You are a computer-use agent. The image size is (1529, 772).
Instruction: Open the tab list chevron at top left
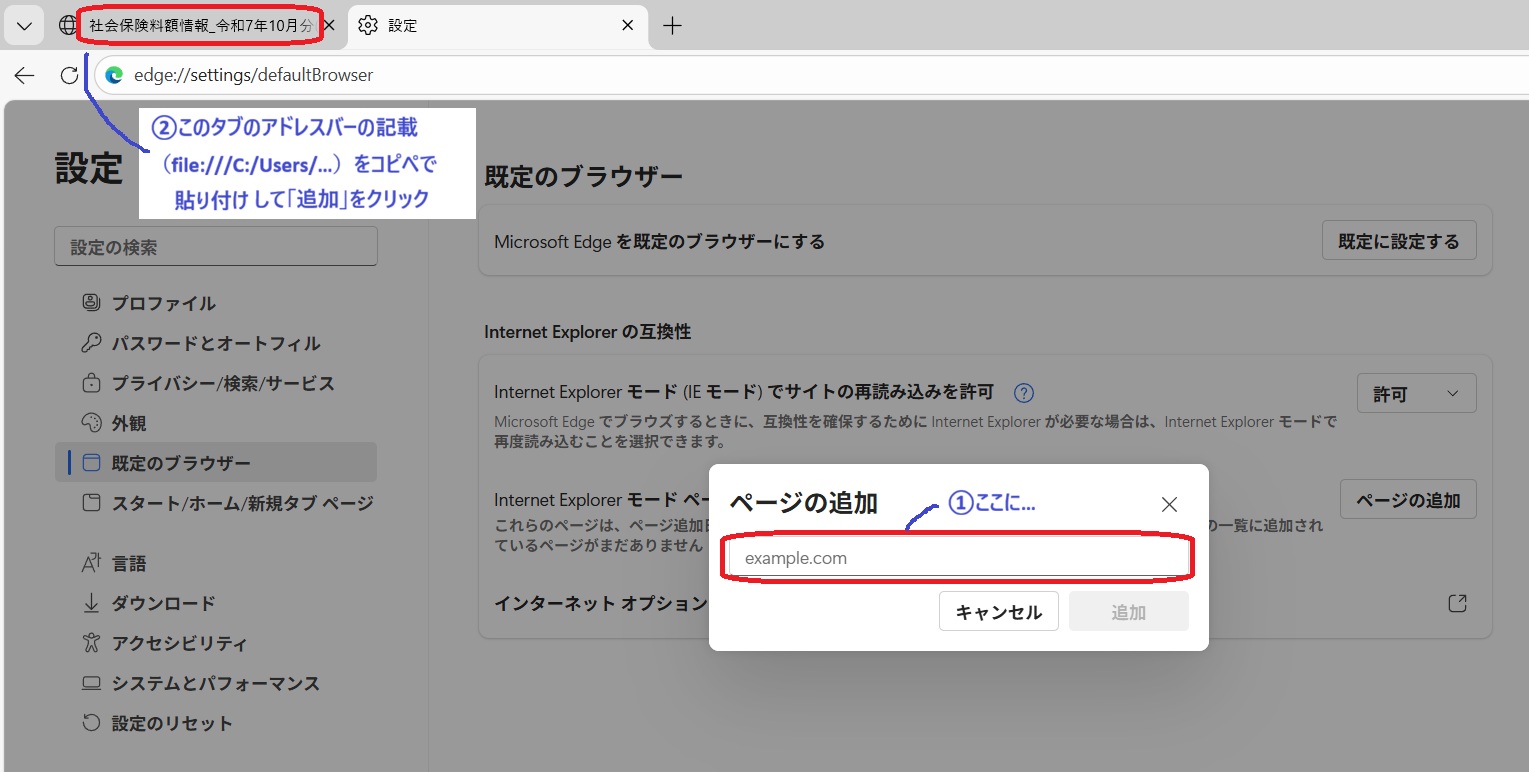tap(24, 26)
